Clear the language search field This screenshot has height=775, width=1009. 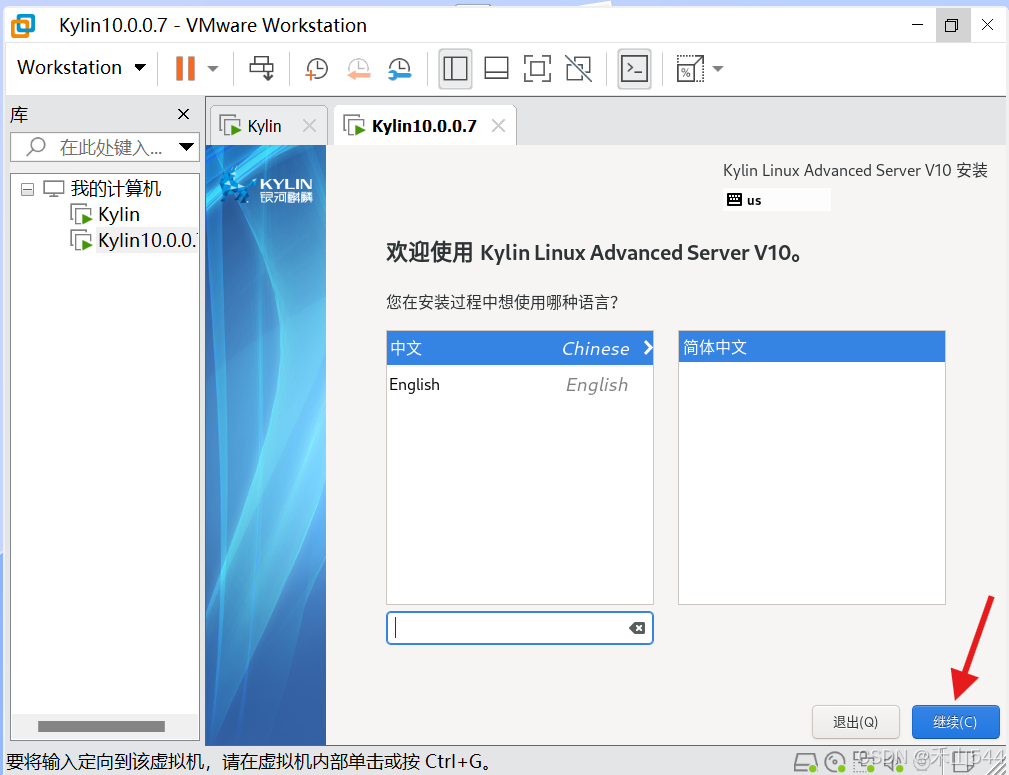[x=637, y=628]
